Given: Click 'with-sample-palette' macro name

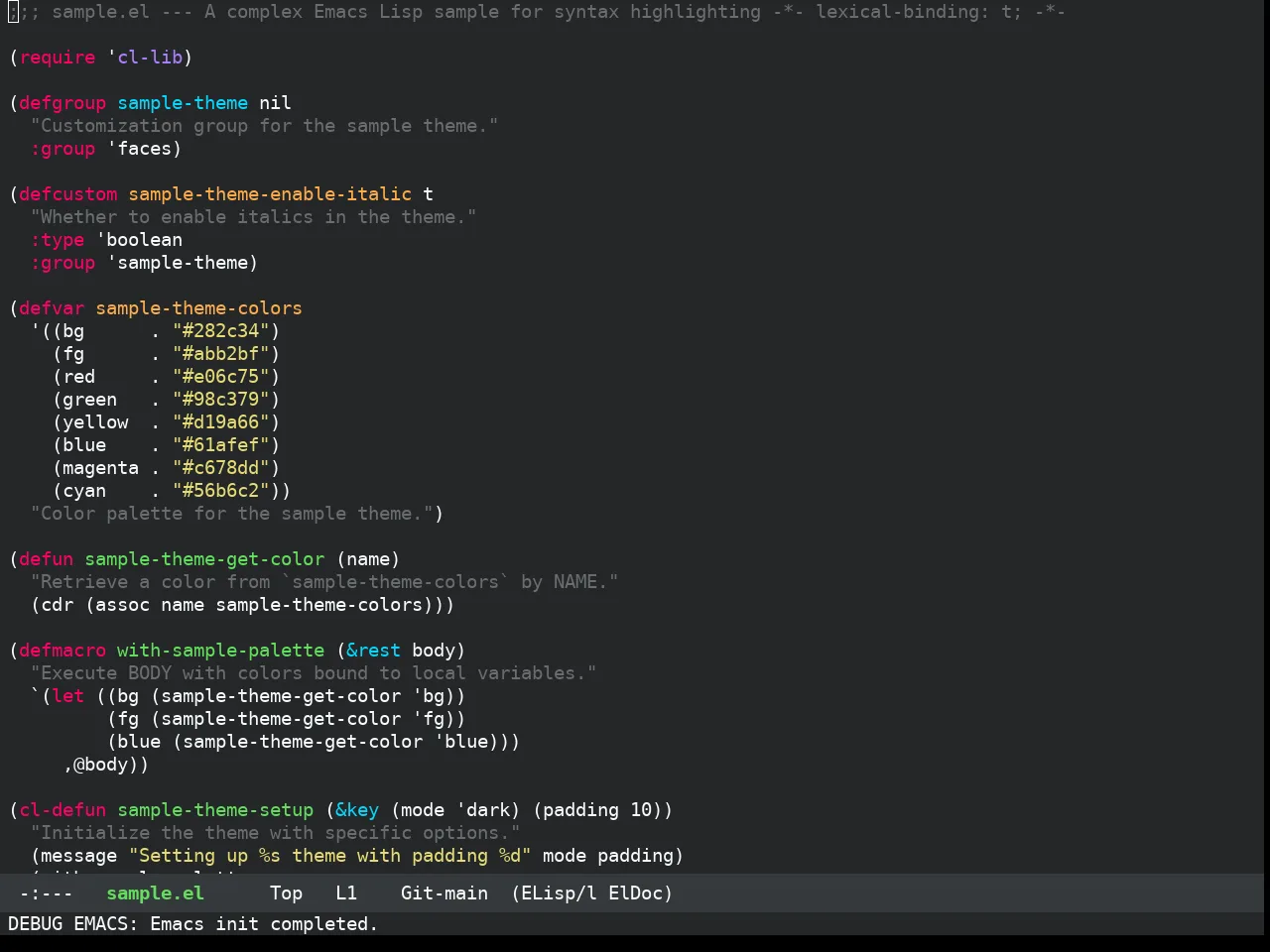Looking at the screenshot, I should click(221, 651).
